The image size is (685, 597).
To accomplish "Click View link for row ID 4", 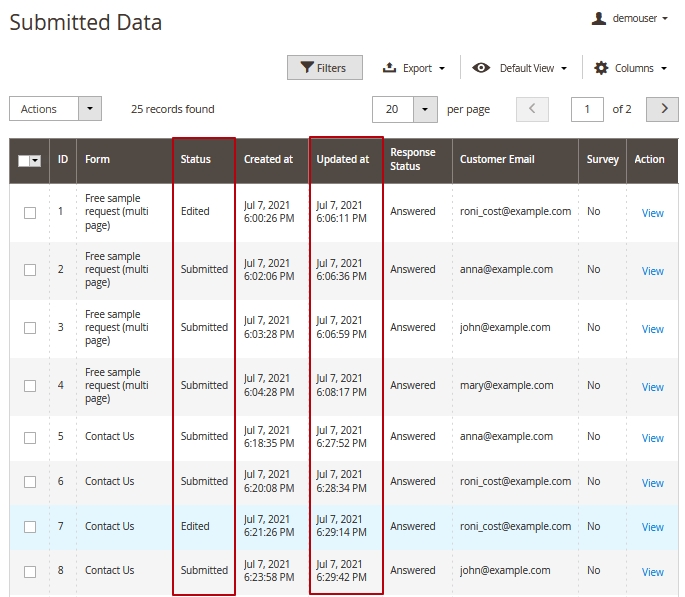I will click(652, 387).
